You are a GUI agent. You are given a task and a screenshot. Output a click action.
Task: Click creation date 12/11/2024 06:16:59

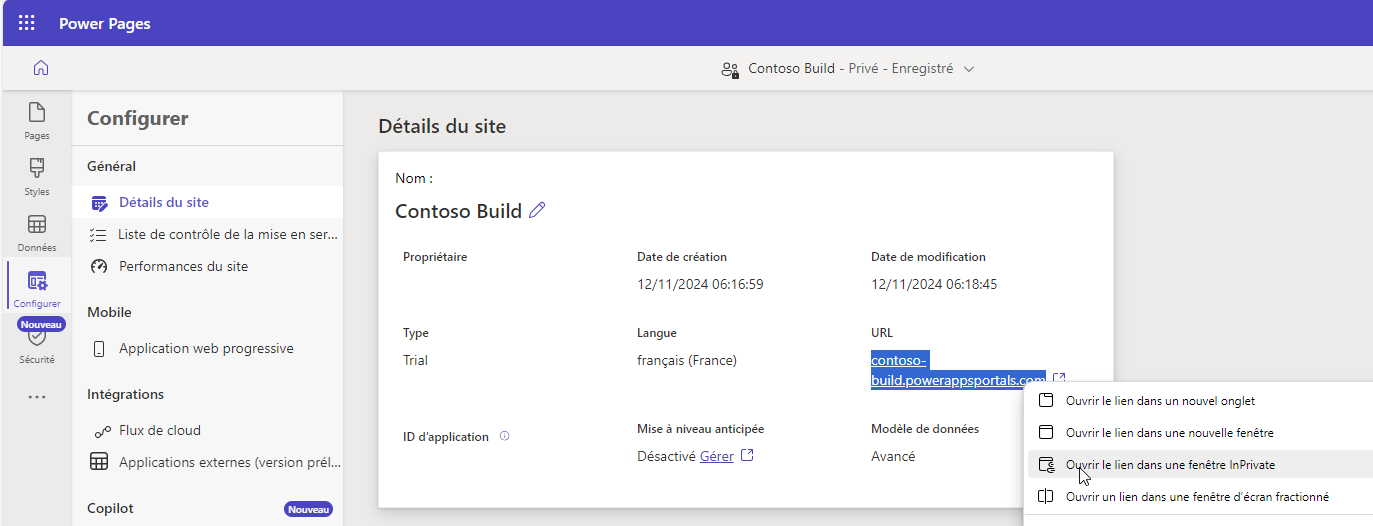[x=700, y=284]
